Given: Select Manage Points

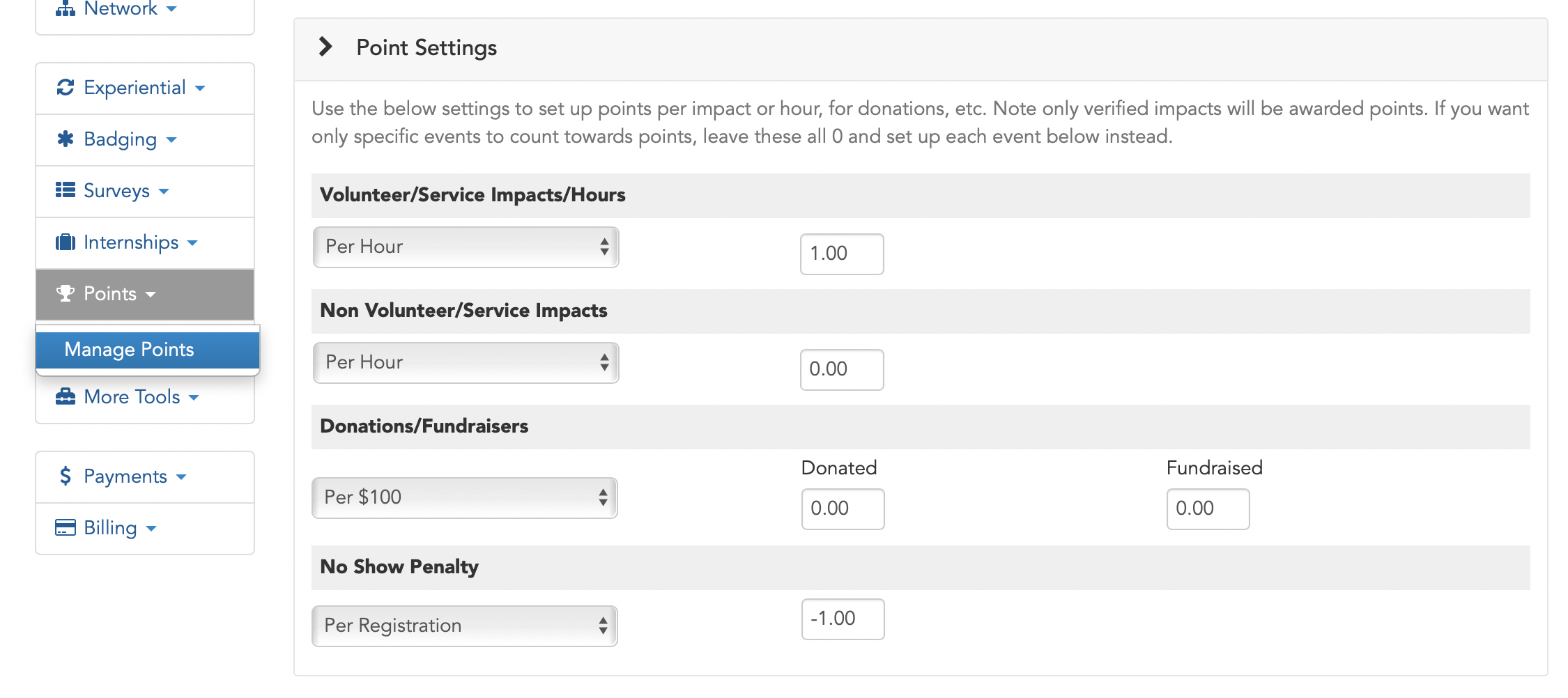Looking at the screenshot, I should [148, 350].
